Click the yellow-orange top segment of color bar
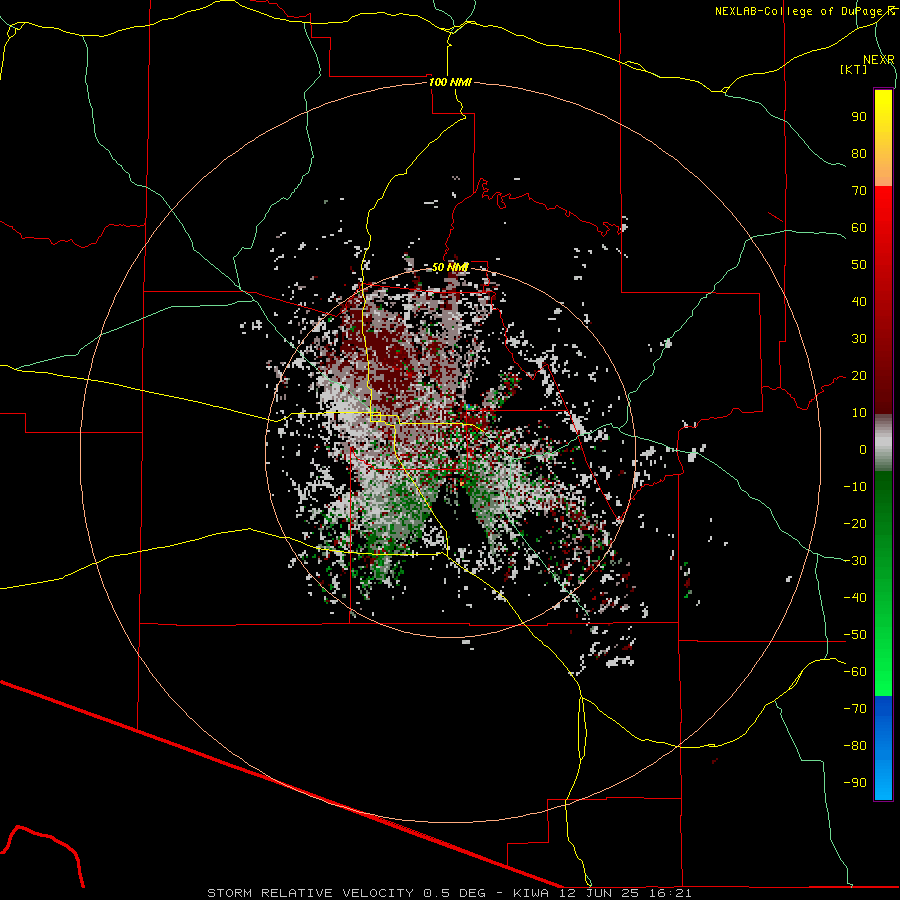The height and width of the screenshot is (900, 900). tap(883, 138)
